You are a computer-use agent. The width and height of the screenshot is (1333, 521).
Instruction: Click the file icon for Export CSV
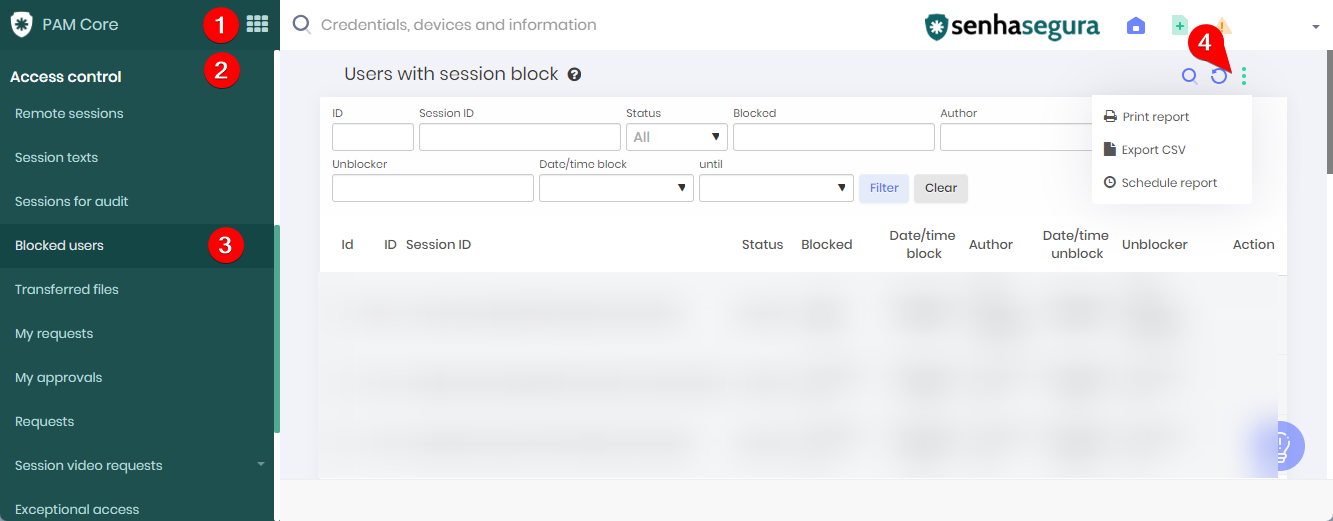(x=1110, y=150)
